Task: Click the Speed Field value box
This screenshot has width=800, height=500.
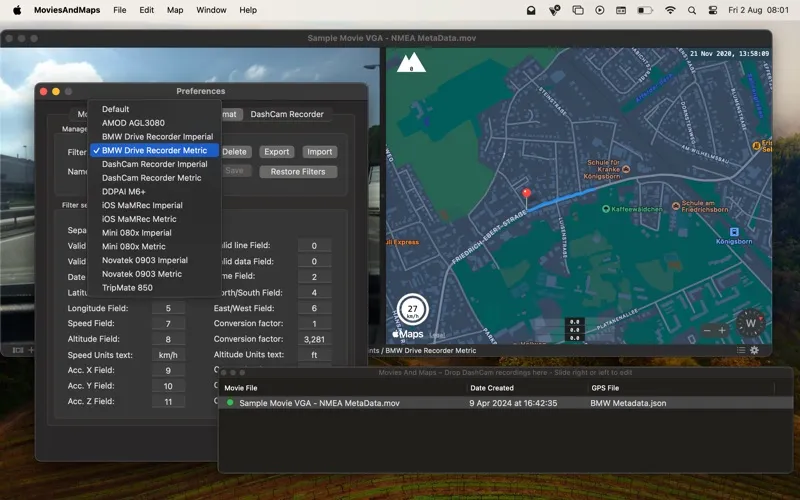Action: point(168,323)
